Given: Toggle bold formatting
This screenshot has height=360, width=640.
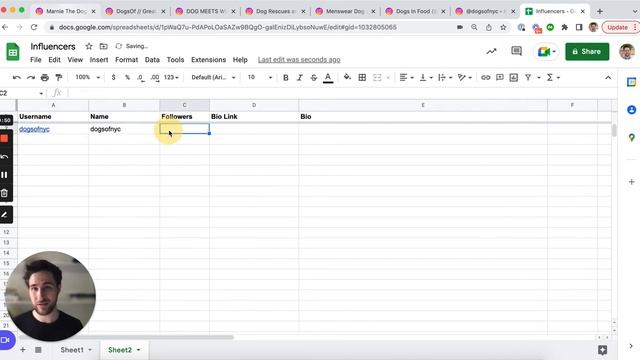Looking at the screenshot, I should [286, 78].
